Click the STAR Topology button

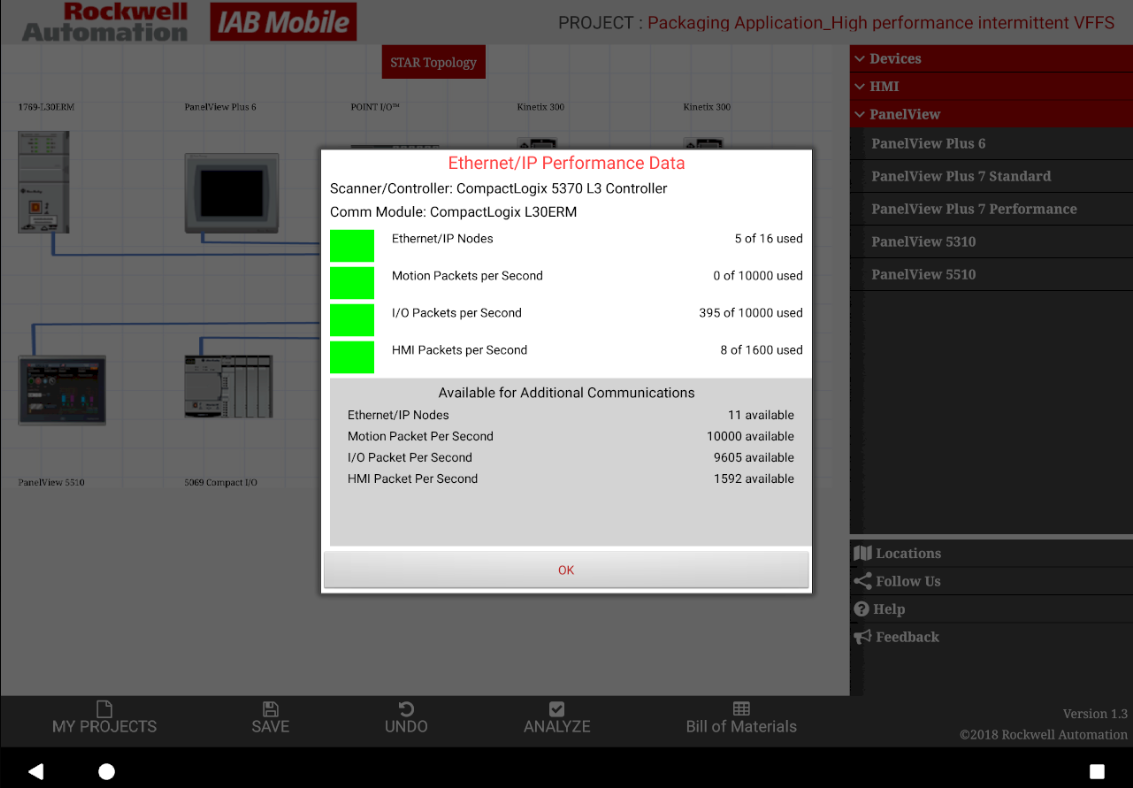[x=434, y=62]
